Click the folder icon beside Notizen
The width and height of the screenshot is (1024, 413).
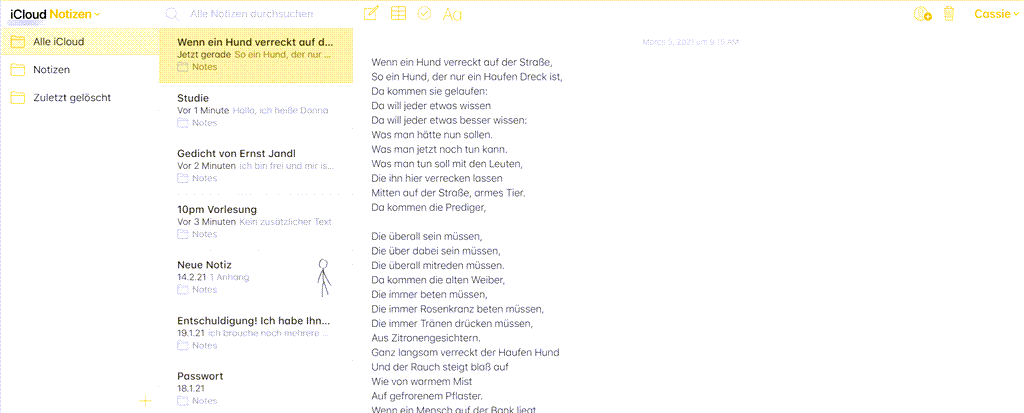(x=18, y=70)
